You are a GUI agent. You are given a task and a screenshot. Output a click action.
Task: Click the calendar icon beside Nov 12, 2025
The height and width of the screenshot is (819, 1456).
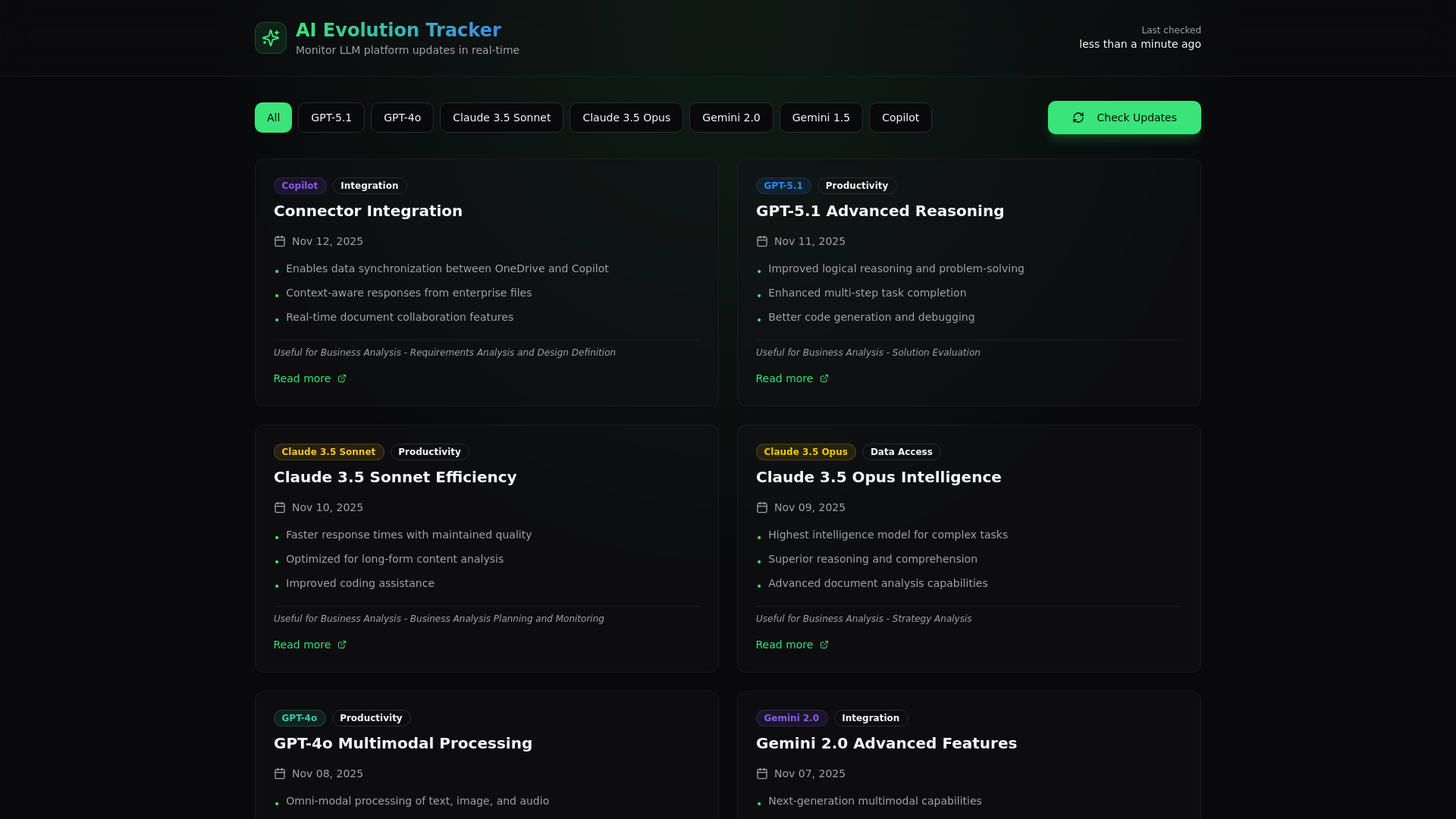click(280, 241)
